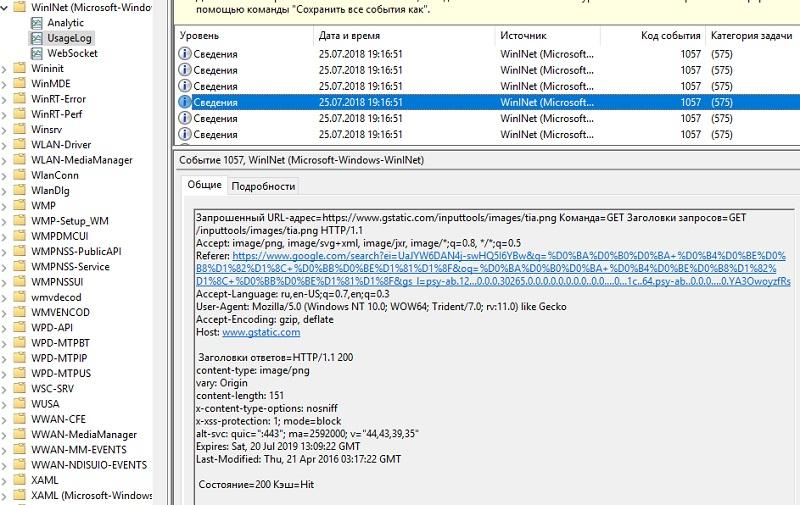Select the WUSA tree item

(45, 403)
